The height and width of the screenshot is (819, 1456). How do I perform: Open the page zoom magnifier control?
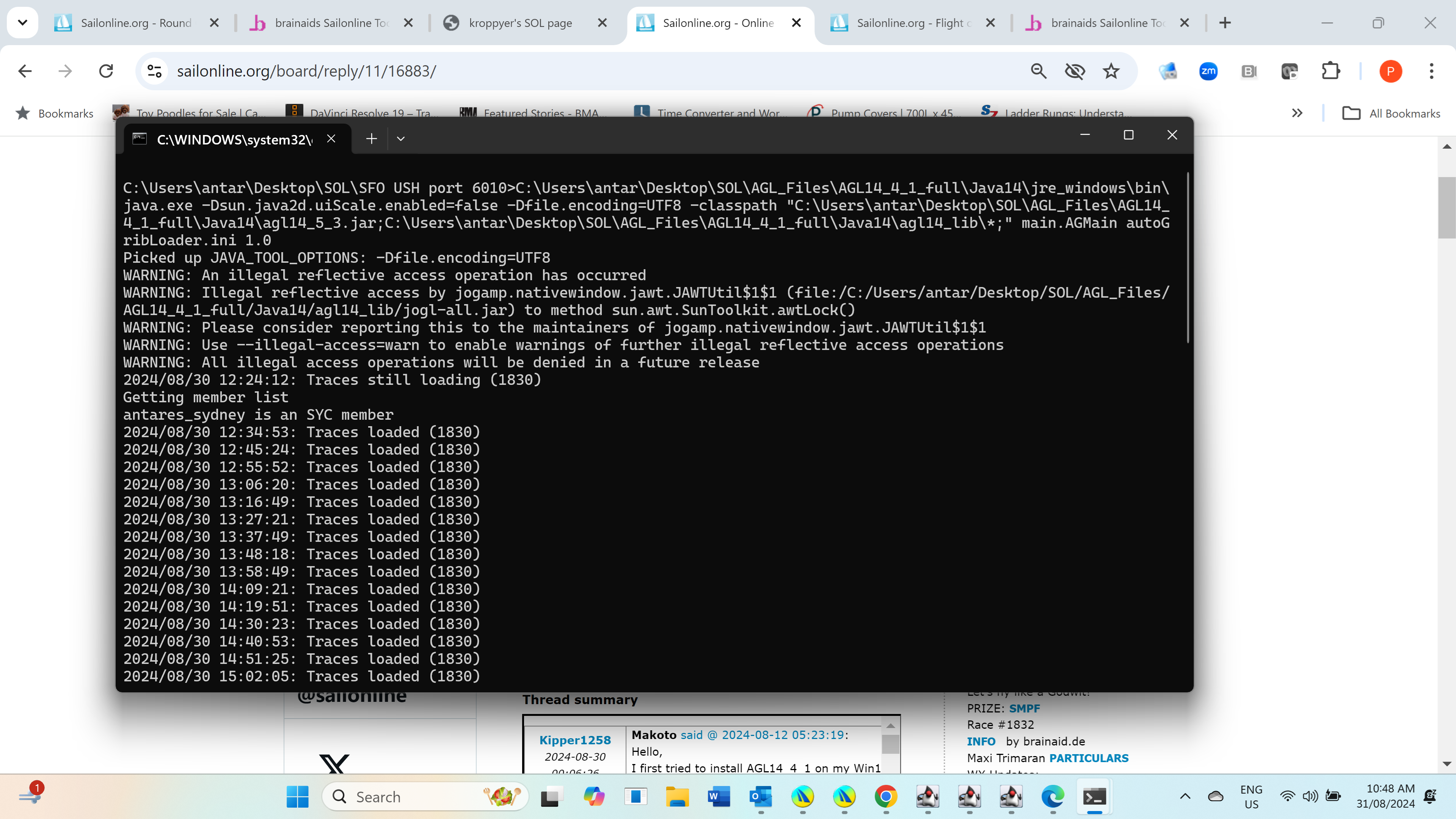click(x=1039, y=71)
